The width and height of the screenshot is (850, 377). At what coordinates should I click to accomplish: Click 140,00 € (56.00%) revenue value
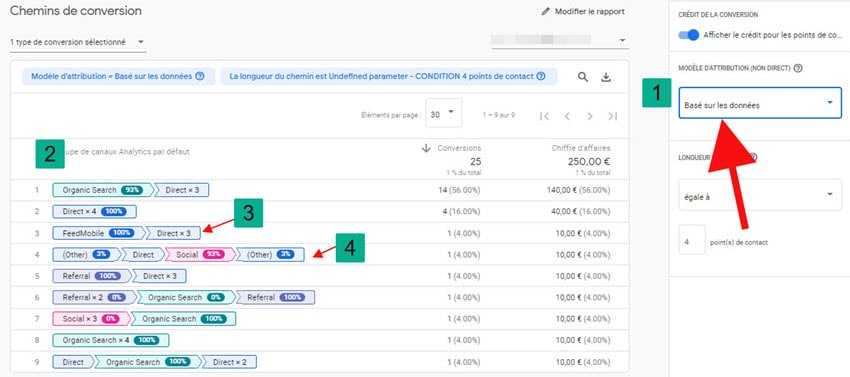578,190
